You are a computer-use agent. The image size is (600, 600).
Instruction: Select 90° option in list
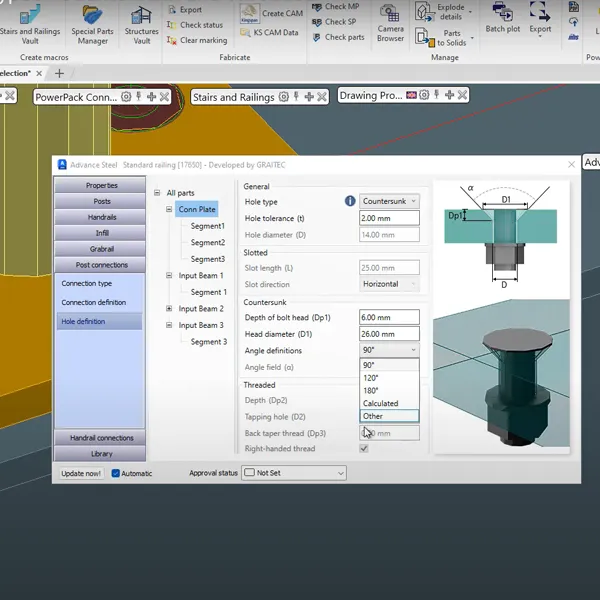point(389,365)
